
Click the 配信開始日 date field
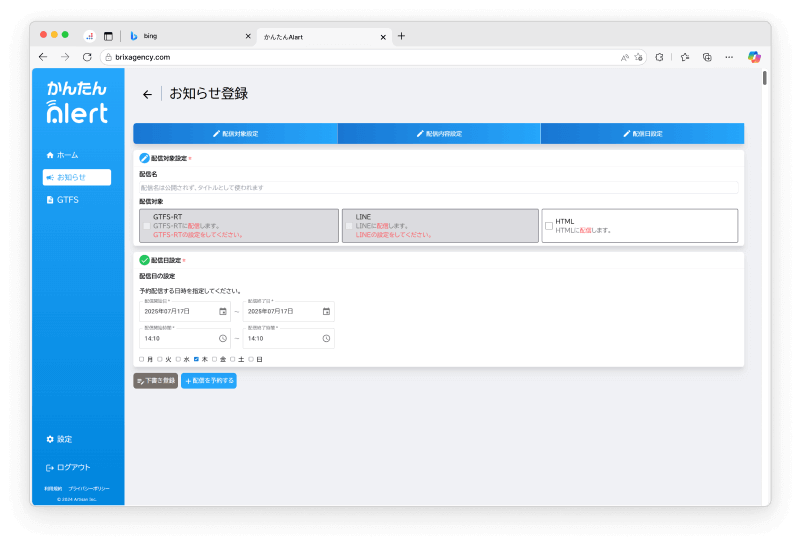point(185,312)
